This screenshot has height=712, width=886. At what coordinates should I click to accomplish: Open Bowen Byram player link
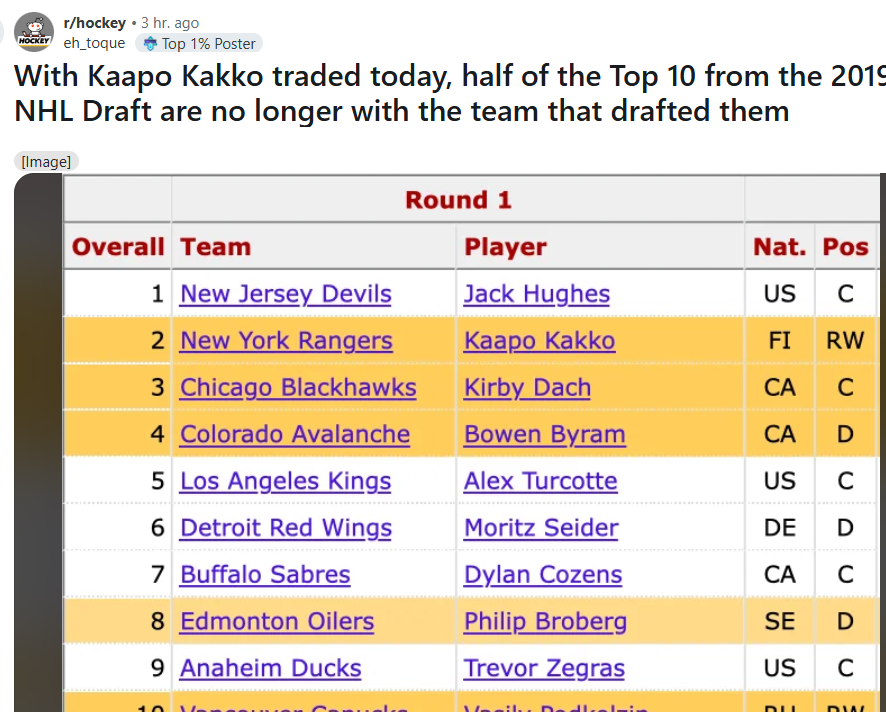coord(545,434)
